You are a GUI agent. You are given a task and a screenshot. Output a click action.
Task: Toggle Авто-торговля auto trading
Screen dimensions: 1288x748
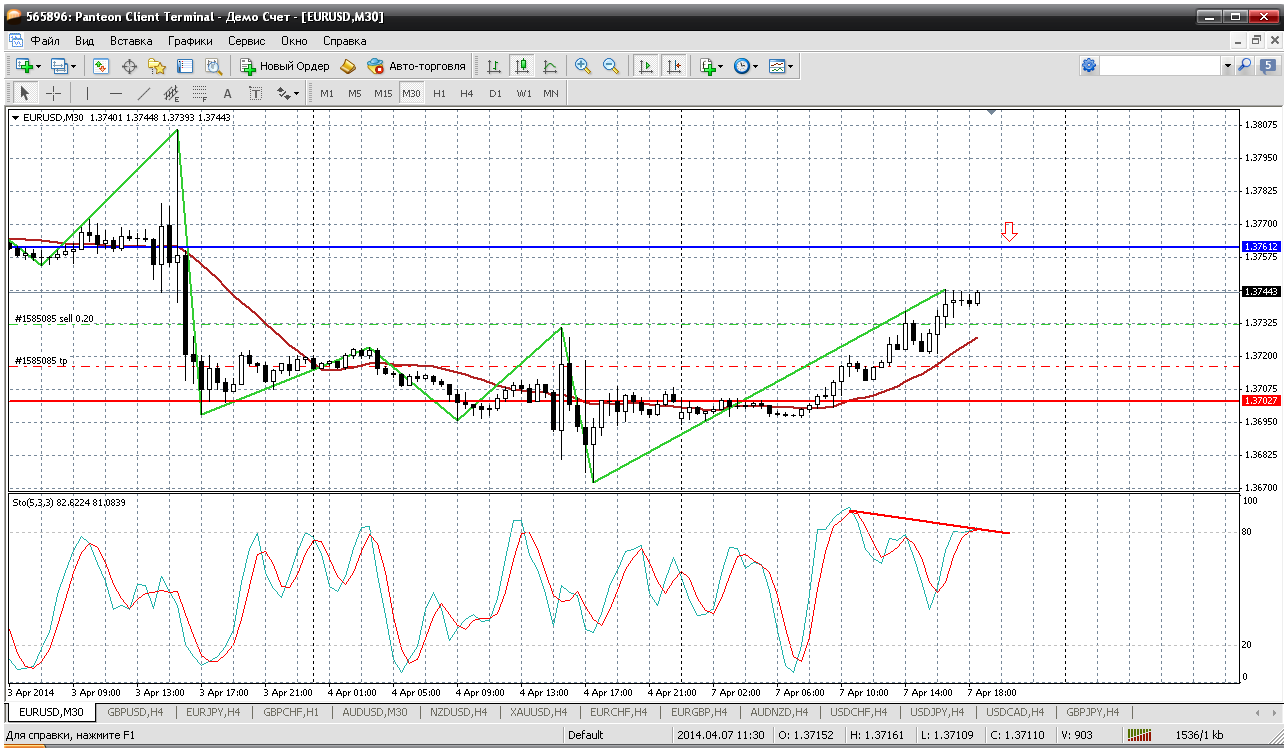[x=416, y=66]
